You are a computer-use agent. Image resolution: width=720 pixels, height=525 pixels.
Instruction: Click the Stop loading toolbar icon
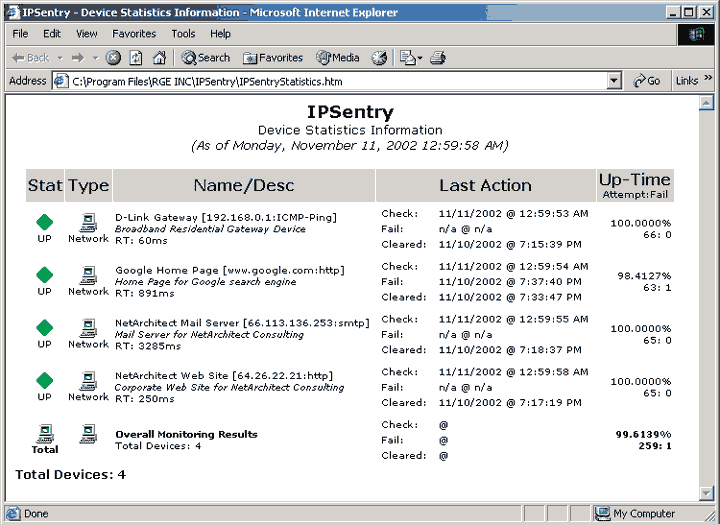point(113,58)
